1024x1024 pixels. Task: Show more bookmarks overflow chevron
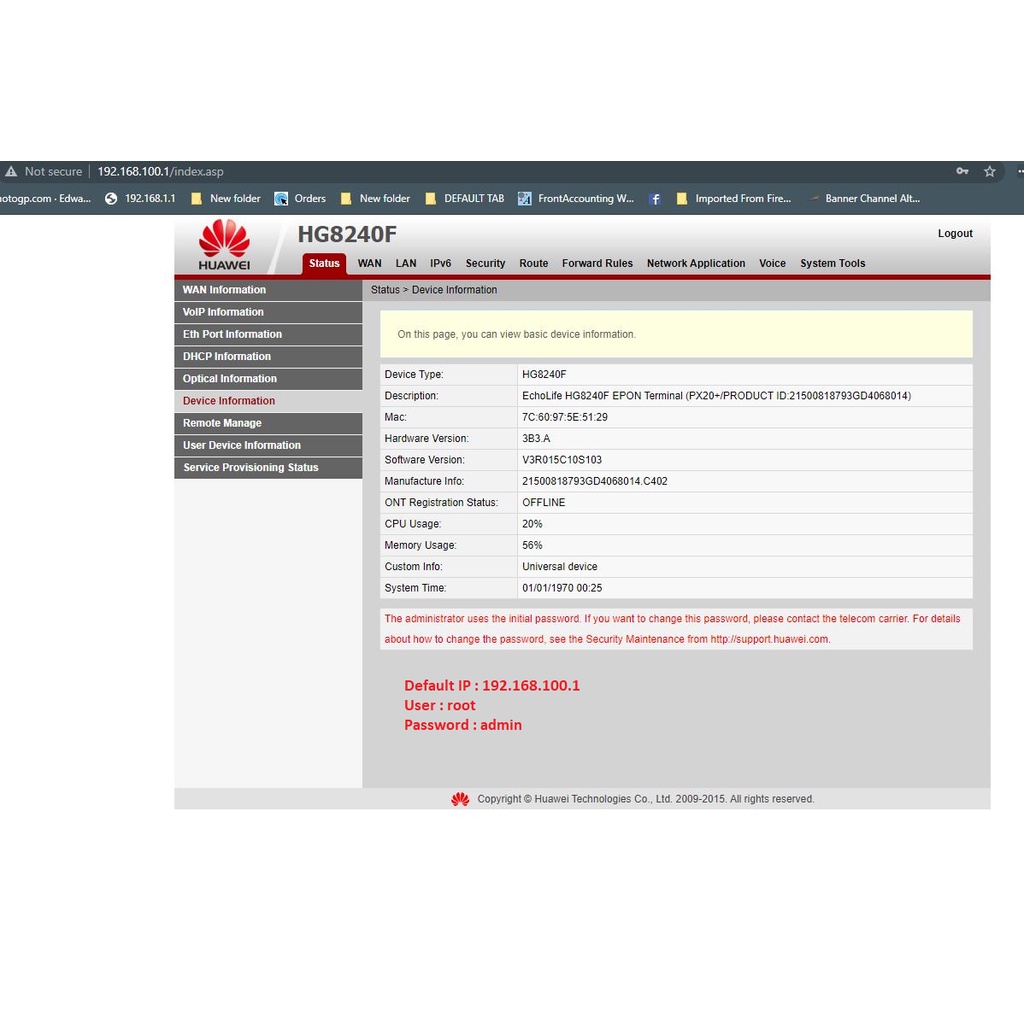click(1019, 199)
